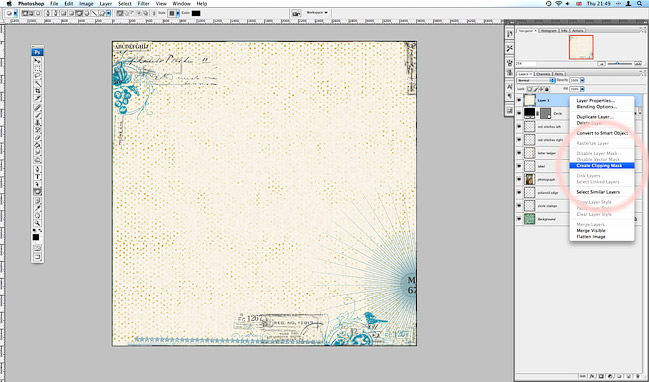The width and height of the screenshot is (649, 382).
Task: Switch to the Channels tab
Action: point(543,74)
